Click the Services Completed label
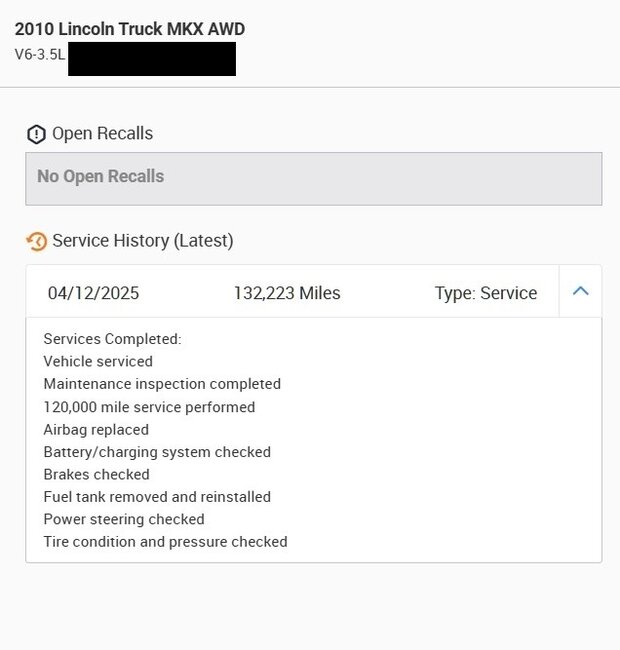 coord(112,339)
